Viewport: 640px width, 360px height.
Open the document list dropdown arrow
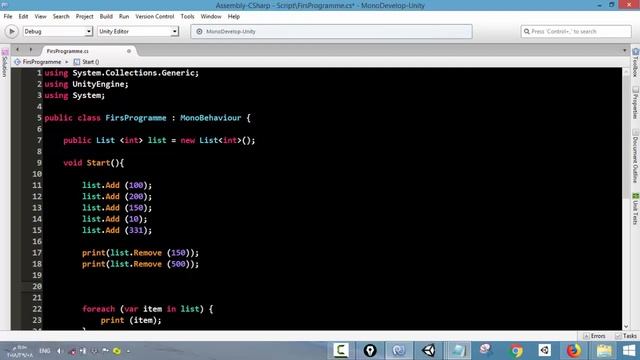(624, 51)
